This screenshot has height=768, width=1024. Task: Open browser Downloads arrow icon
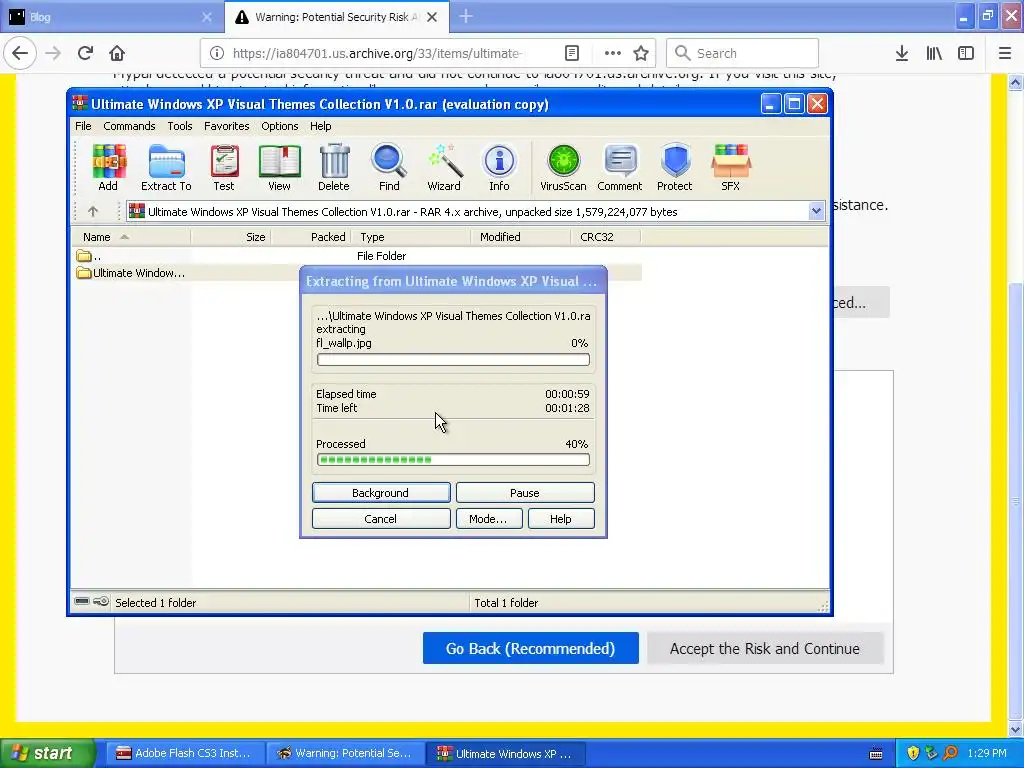tap(902, 53)
